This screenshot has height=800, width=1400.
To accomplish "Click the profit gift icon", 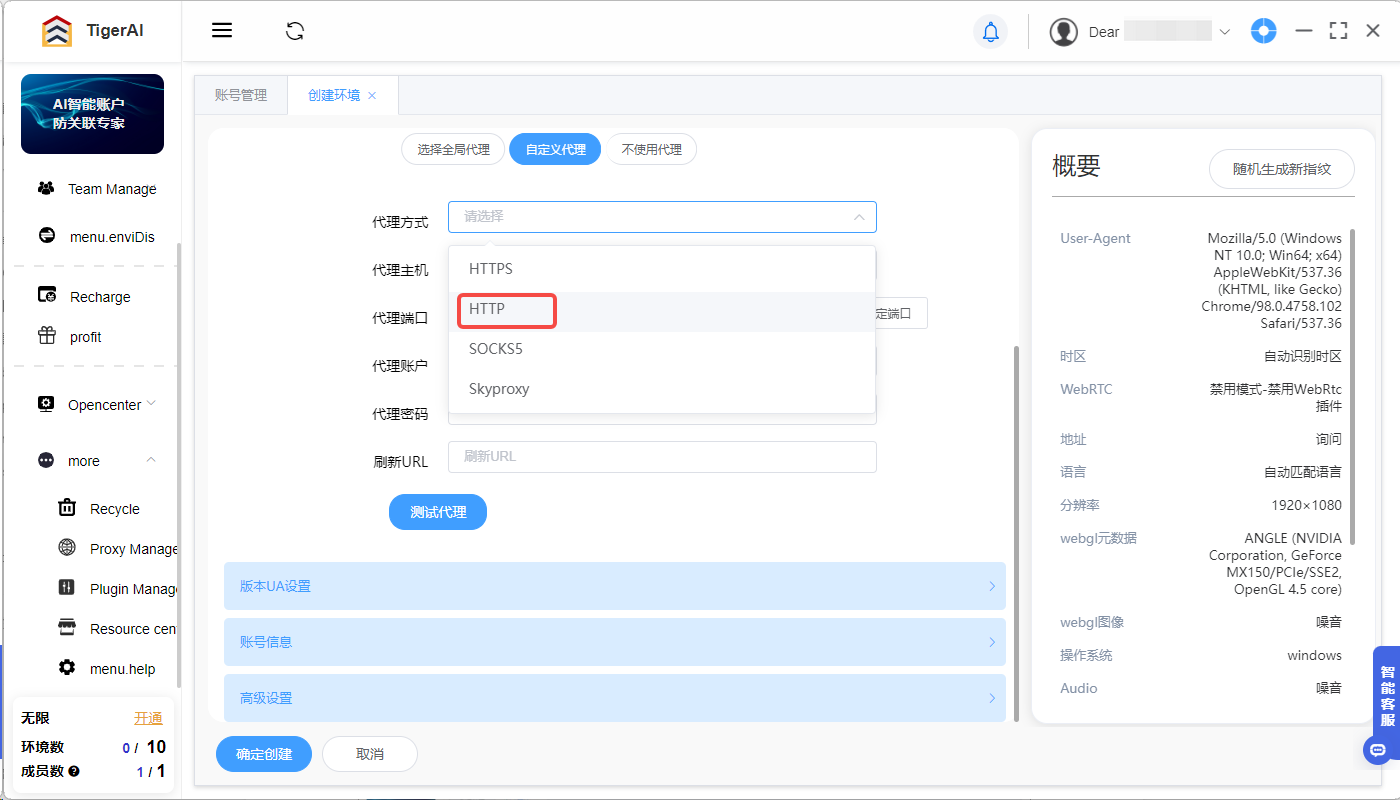I will coord(46,335).
